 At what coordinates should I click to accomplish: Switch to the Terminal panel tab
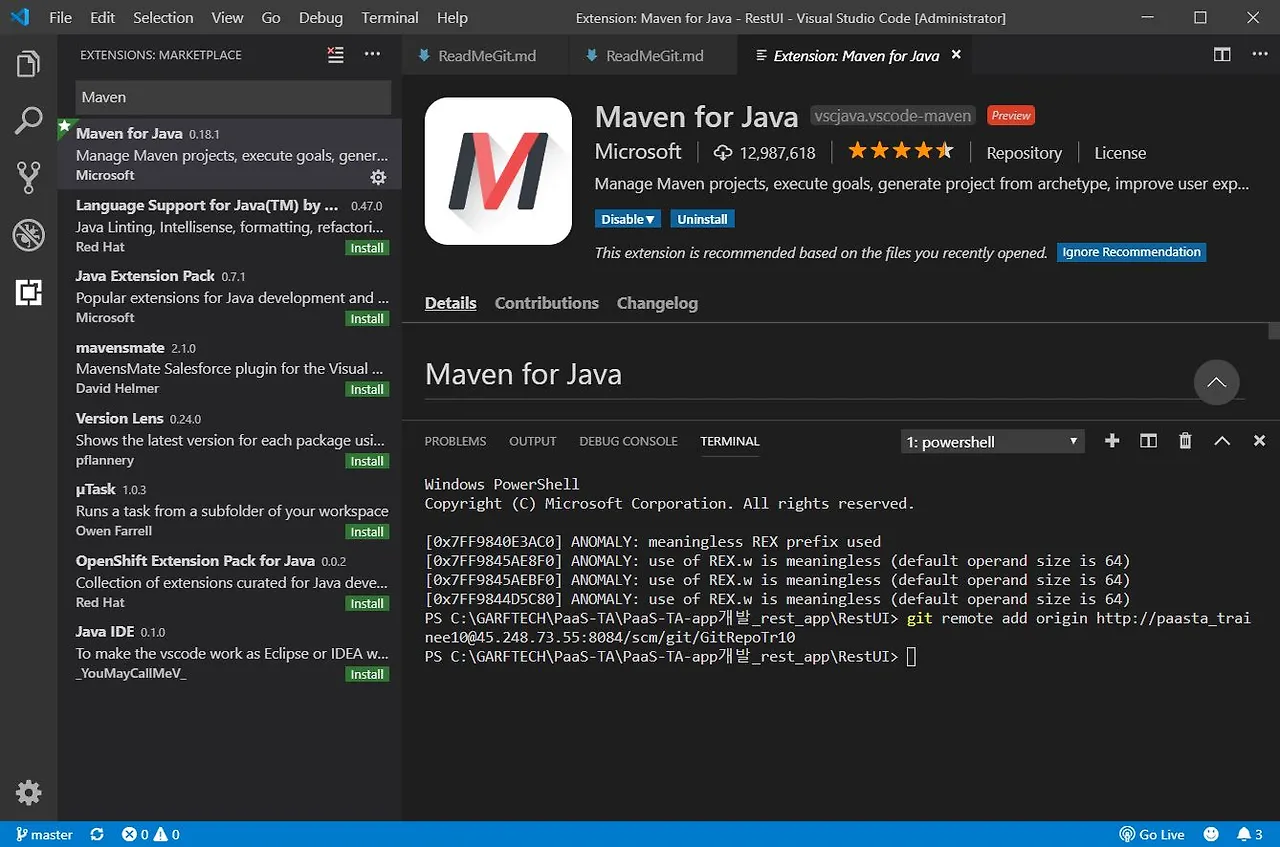[730, 441]
